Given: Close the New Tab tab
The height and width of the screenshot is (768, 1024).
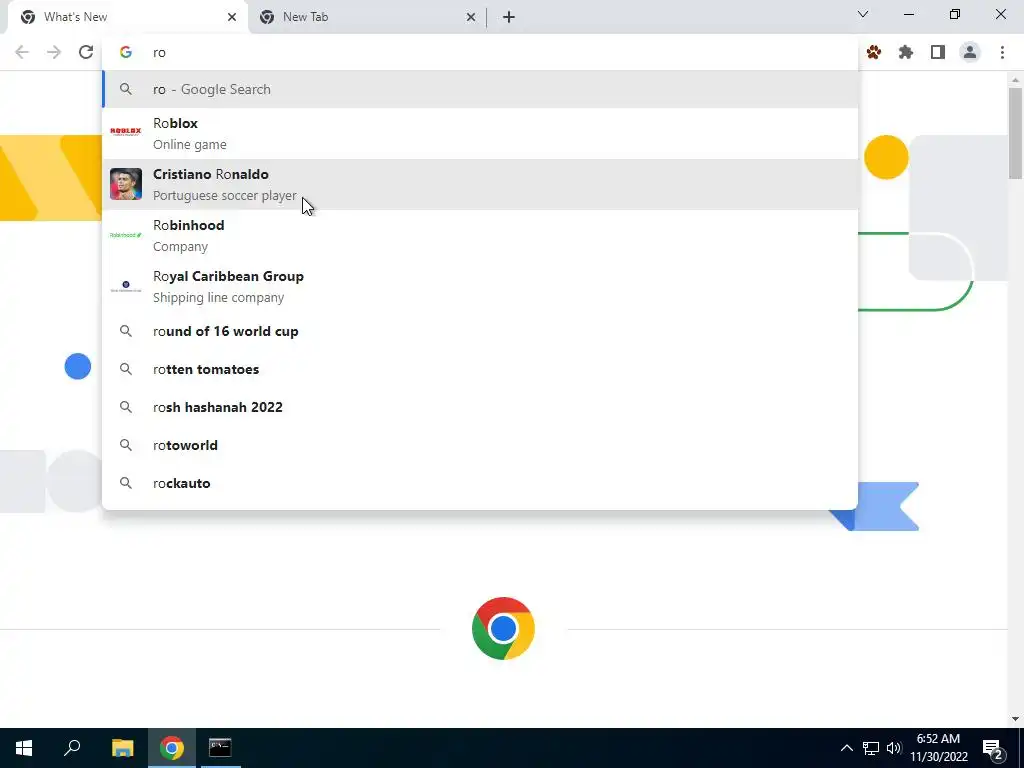Looking at the screenshot, I should tap(471, 17).
